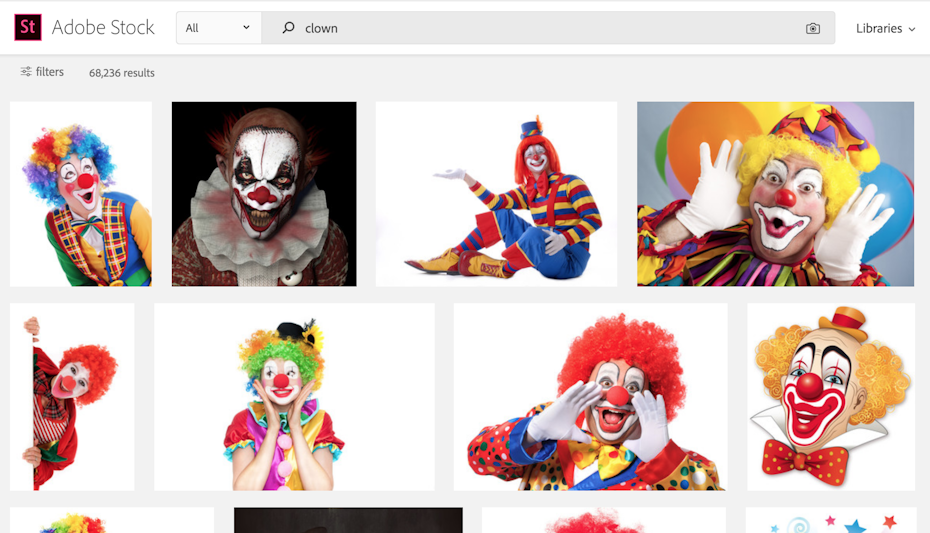Open the rainbow-wig clown with plaid vest
The width and height of the screenshot is (930, 533).
81,194
